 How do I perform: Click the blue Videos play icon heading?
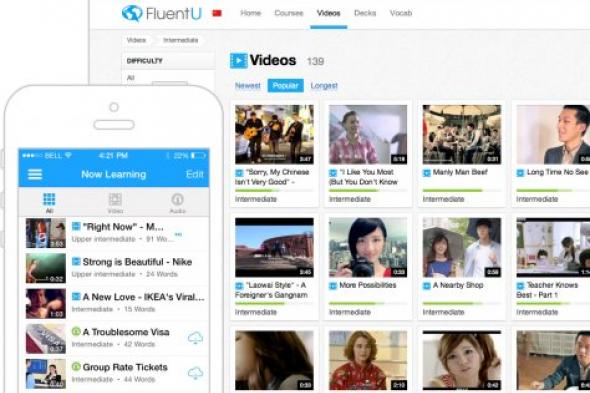239,61
